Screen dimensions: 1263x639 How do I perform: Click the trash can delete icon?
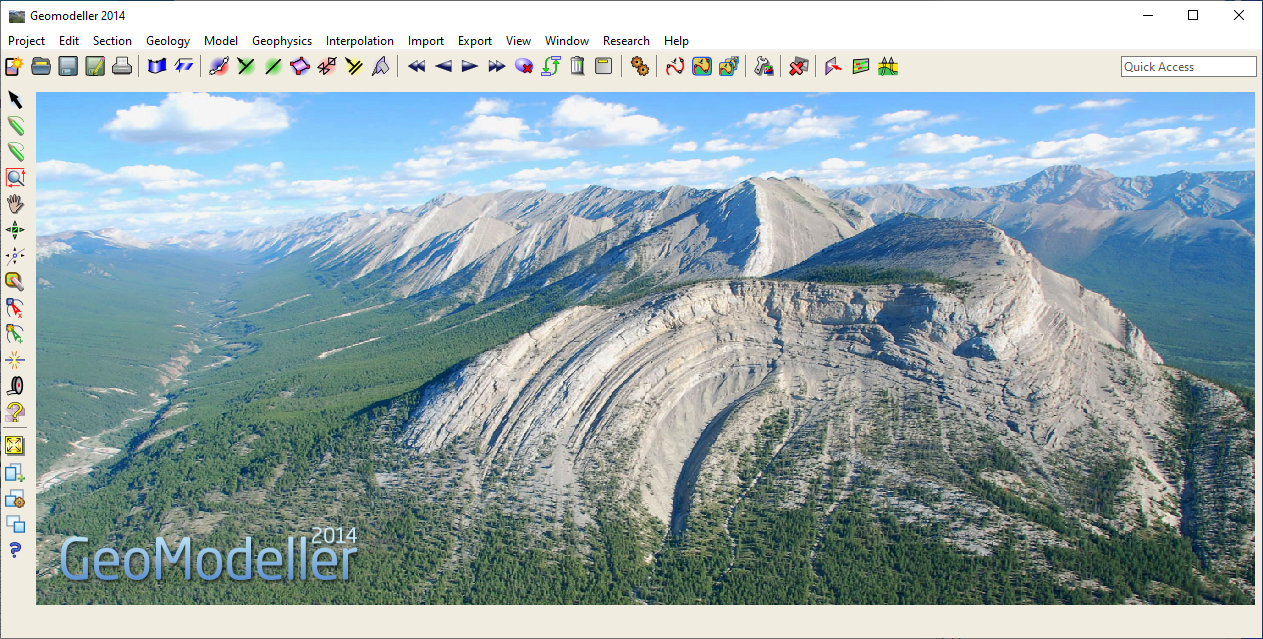(577, 67)
